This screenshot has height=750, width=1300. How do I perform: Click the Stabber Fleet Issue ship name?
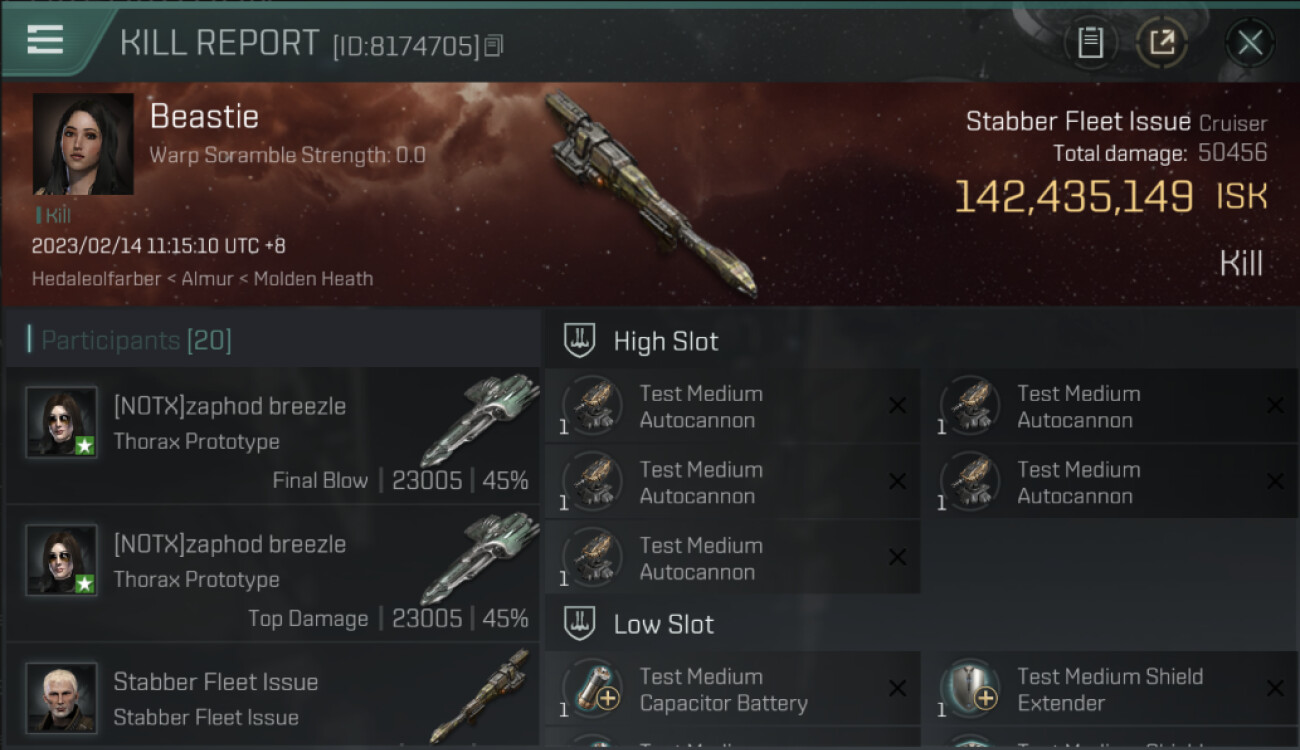[x=1078, y=122]
